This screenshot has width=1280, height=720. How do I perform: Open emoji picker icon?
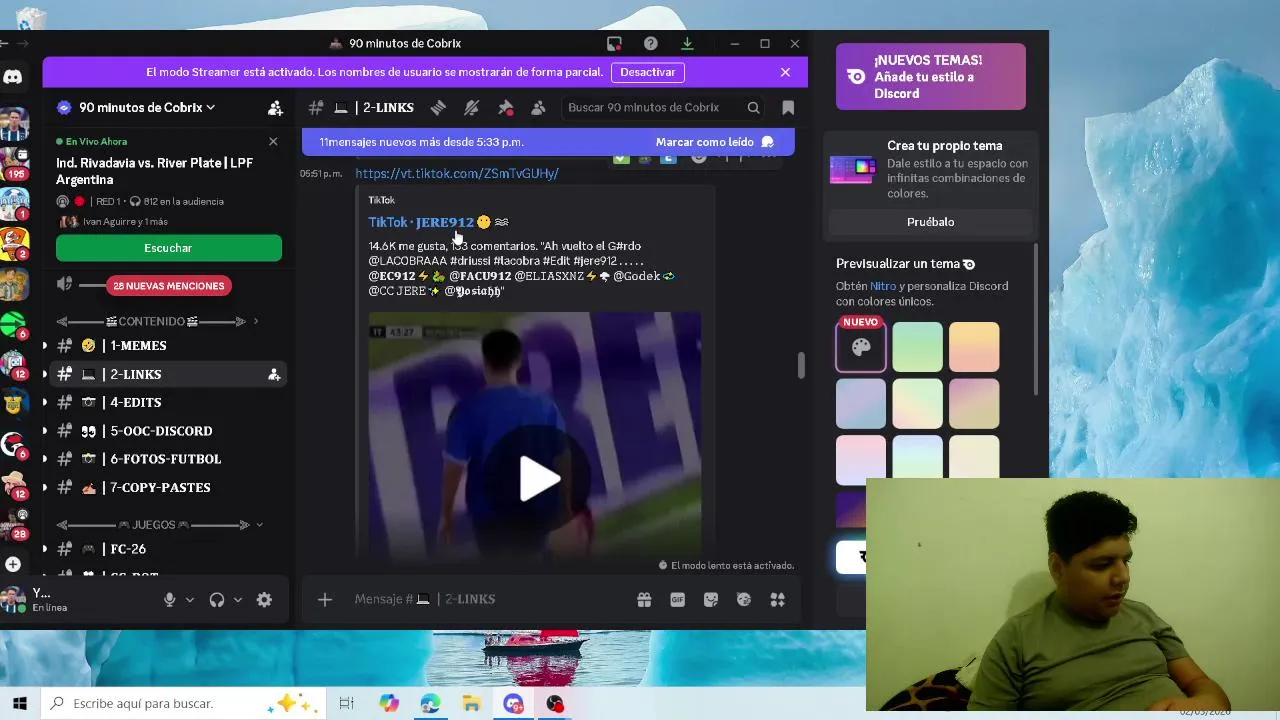click(743, 599)
